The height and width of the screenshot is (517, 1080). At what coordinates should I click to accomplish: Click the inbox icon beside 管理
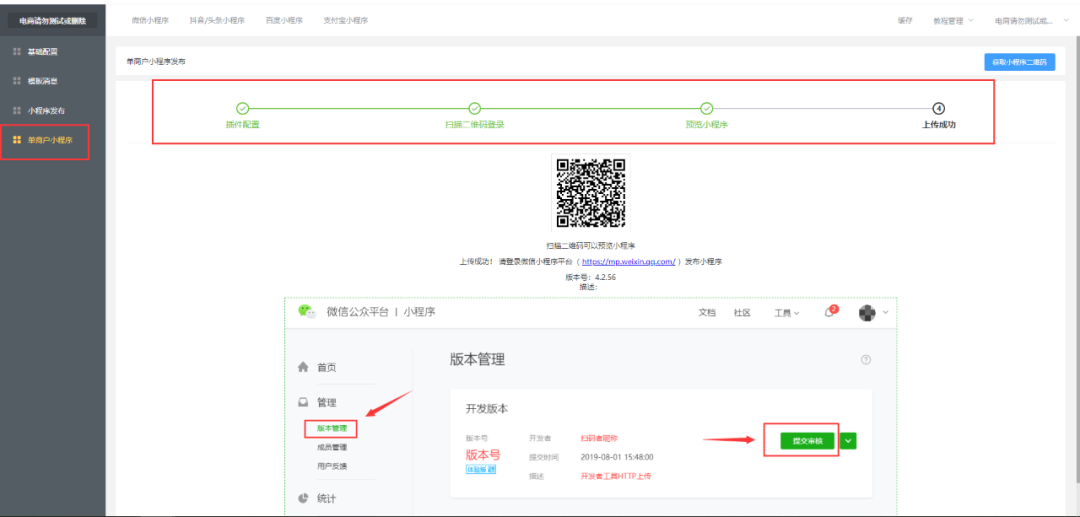pos(302,402)
